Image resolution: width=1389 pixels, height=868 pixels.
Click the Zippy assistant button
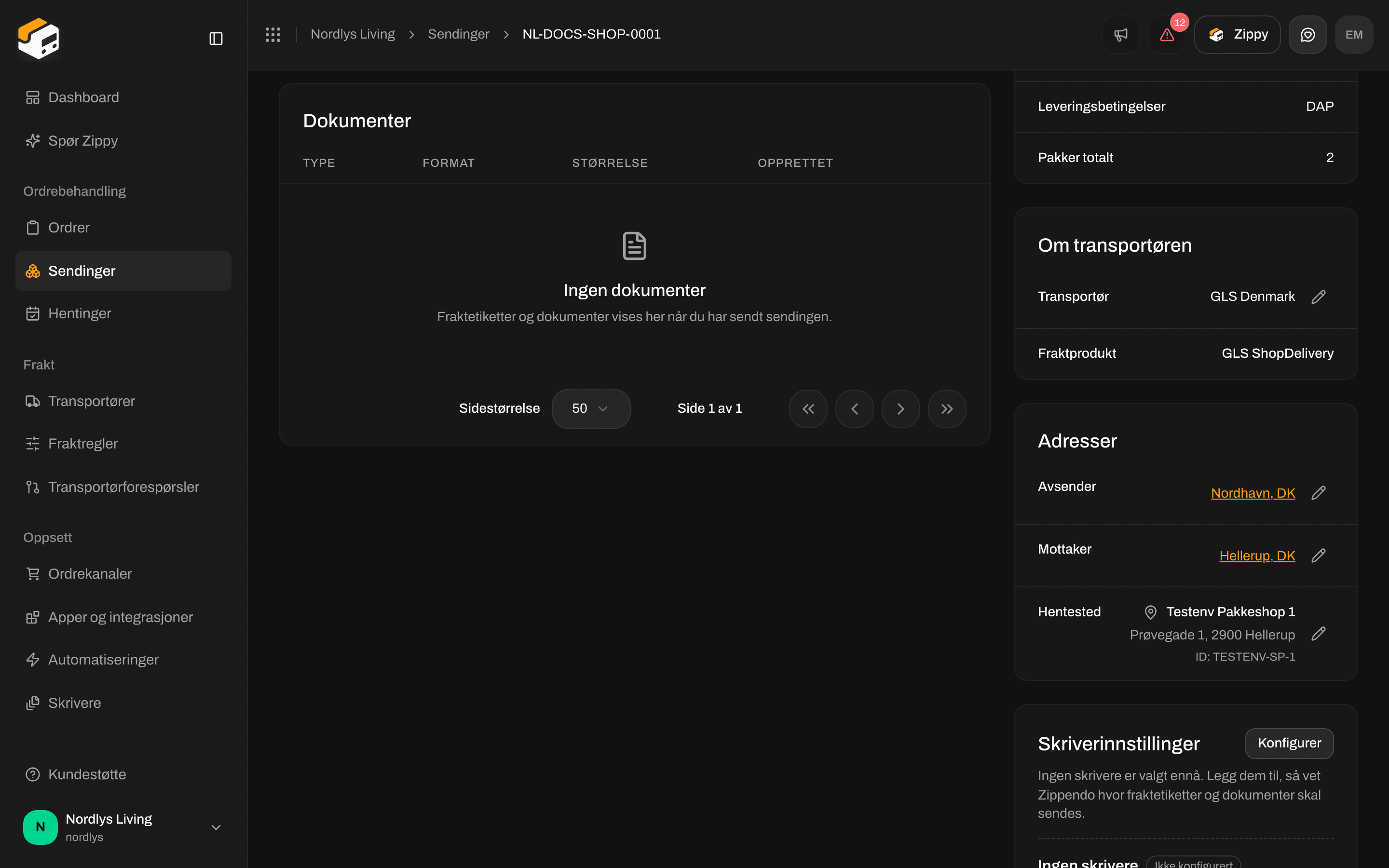(x=1237, y=34)
